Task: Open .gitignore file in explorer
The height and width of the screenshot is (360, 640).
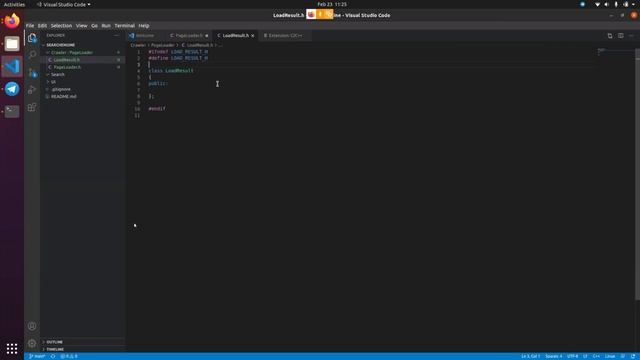Action: (x=83, y=89)
